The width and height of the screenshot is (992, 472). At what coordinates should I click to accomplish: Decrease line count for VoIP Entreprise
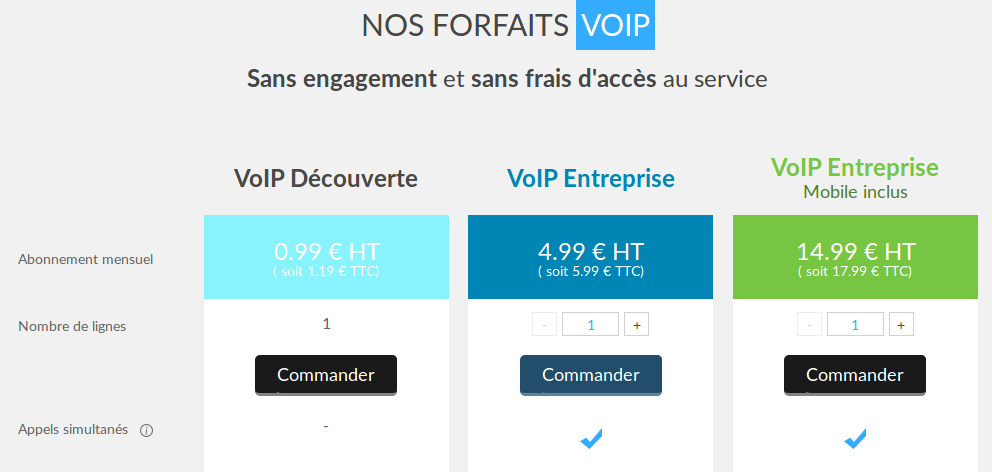544,325
